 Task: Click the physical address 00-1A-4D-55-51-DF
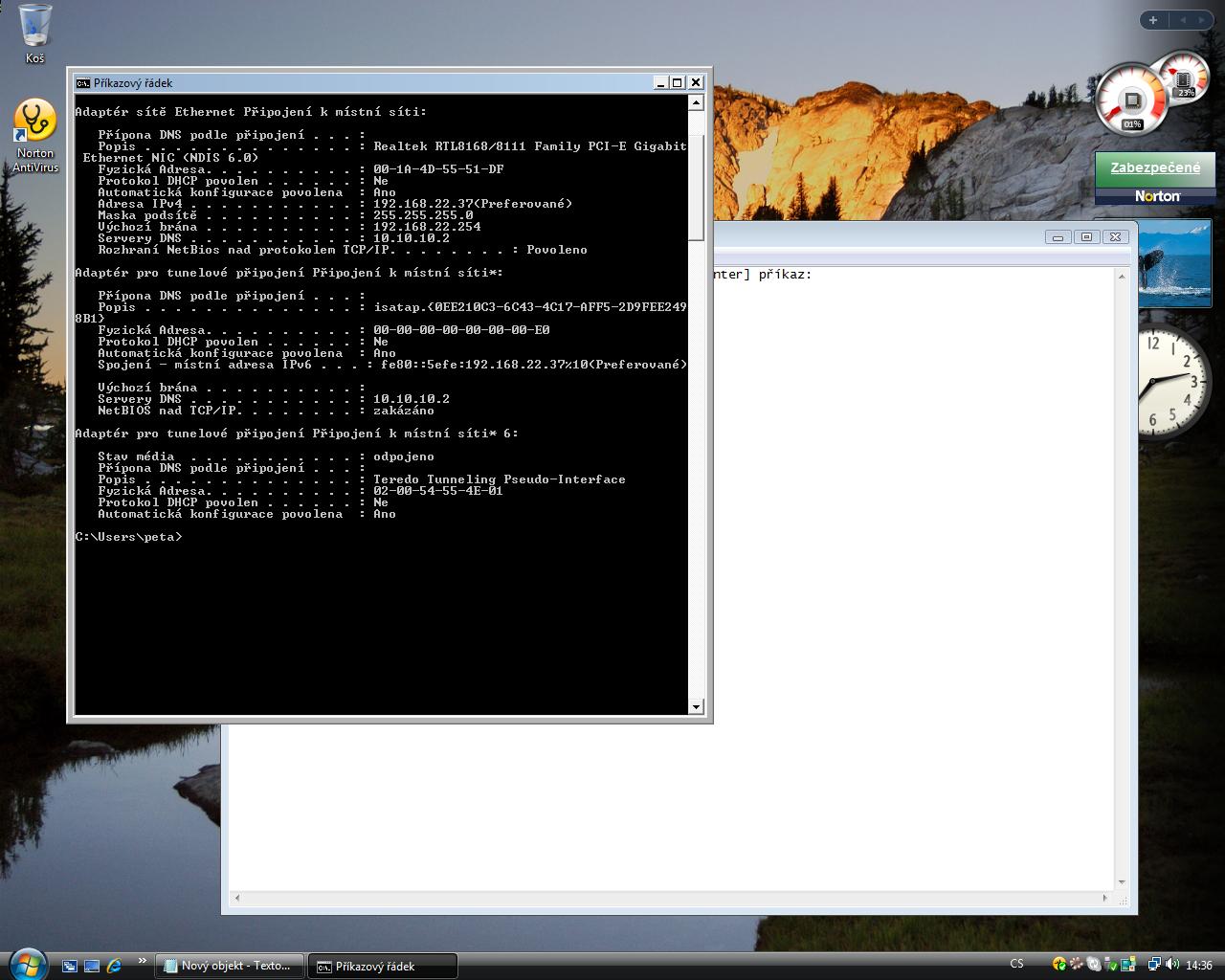[x=438, y=169]
